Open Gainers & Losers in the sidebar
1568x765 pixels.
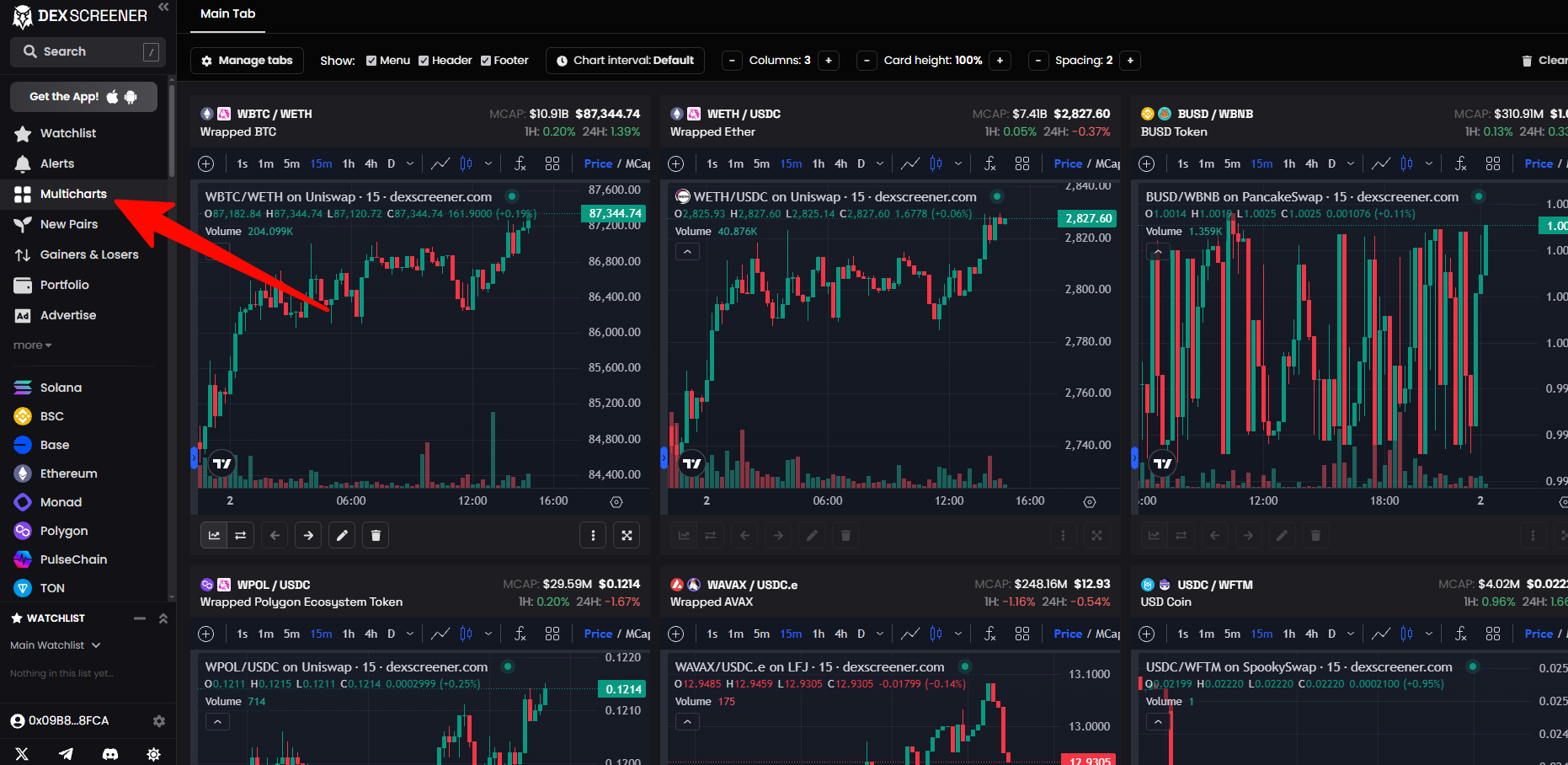pos(89,254)
